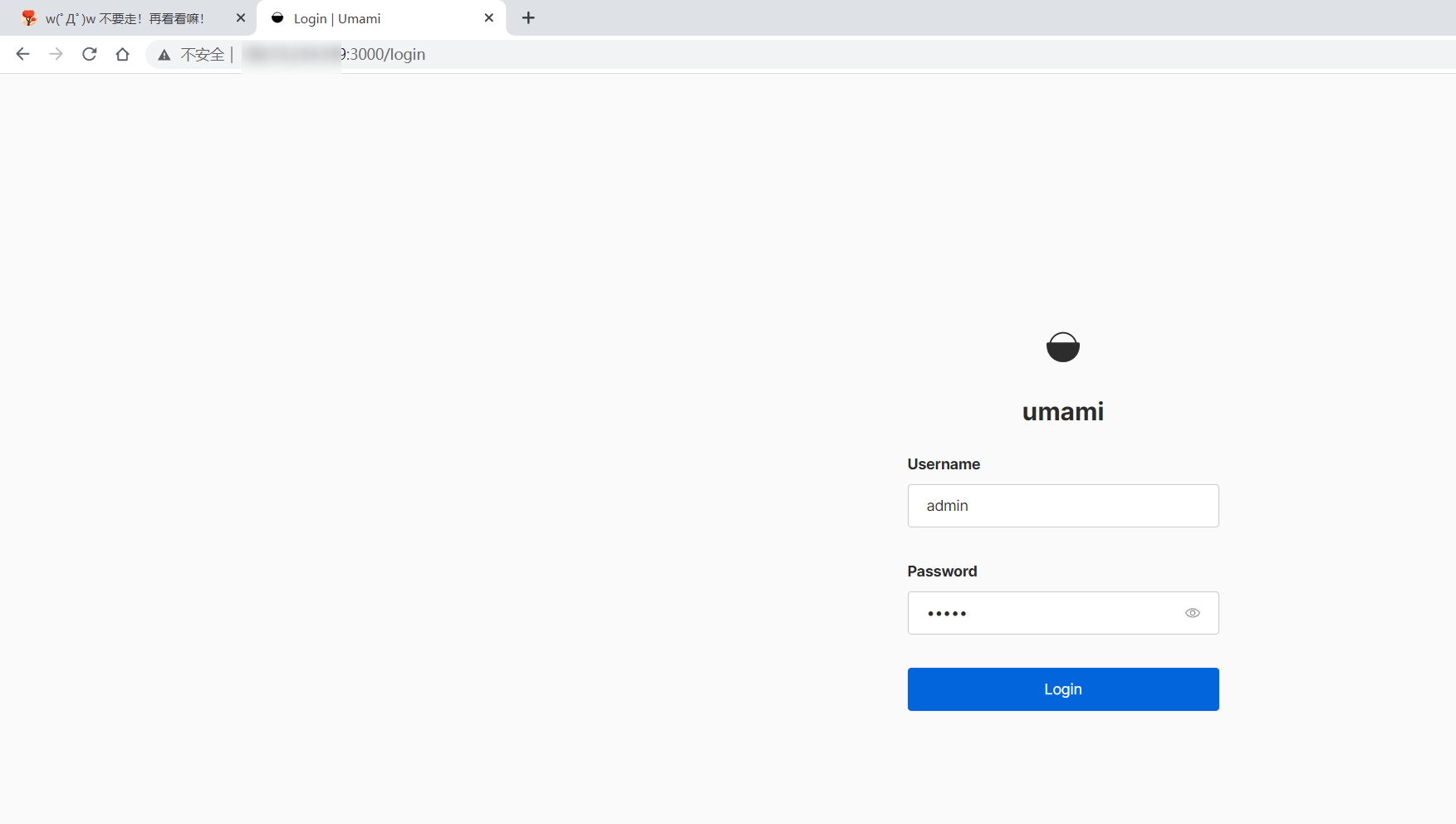The width and height of the screenshot is (1456, 824).
Task: Click the Umami tab favicon
Action: pos(277,18)
